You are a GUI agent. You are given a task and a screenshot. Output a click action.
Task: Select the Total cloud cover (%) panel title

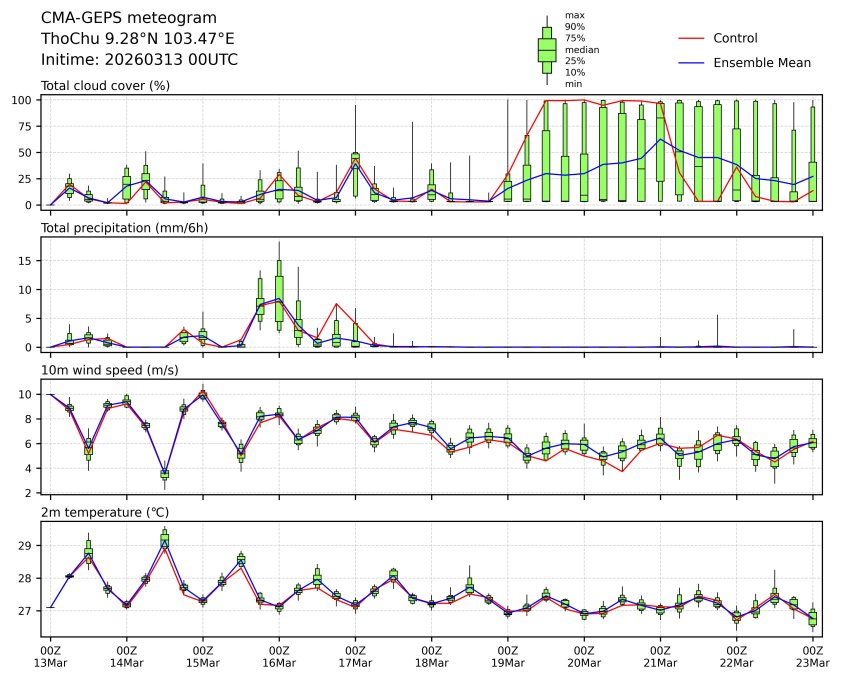tap(105, 86)
